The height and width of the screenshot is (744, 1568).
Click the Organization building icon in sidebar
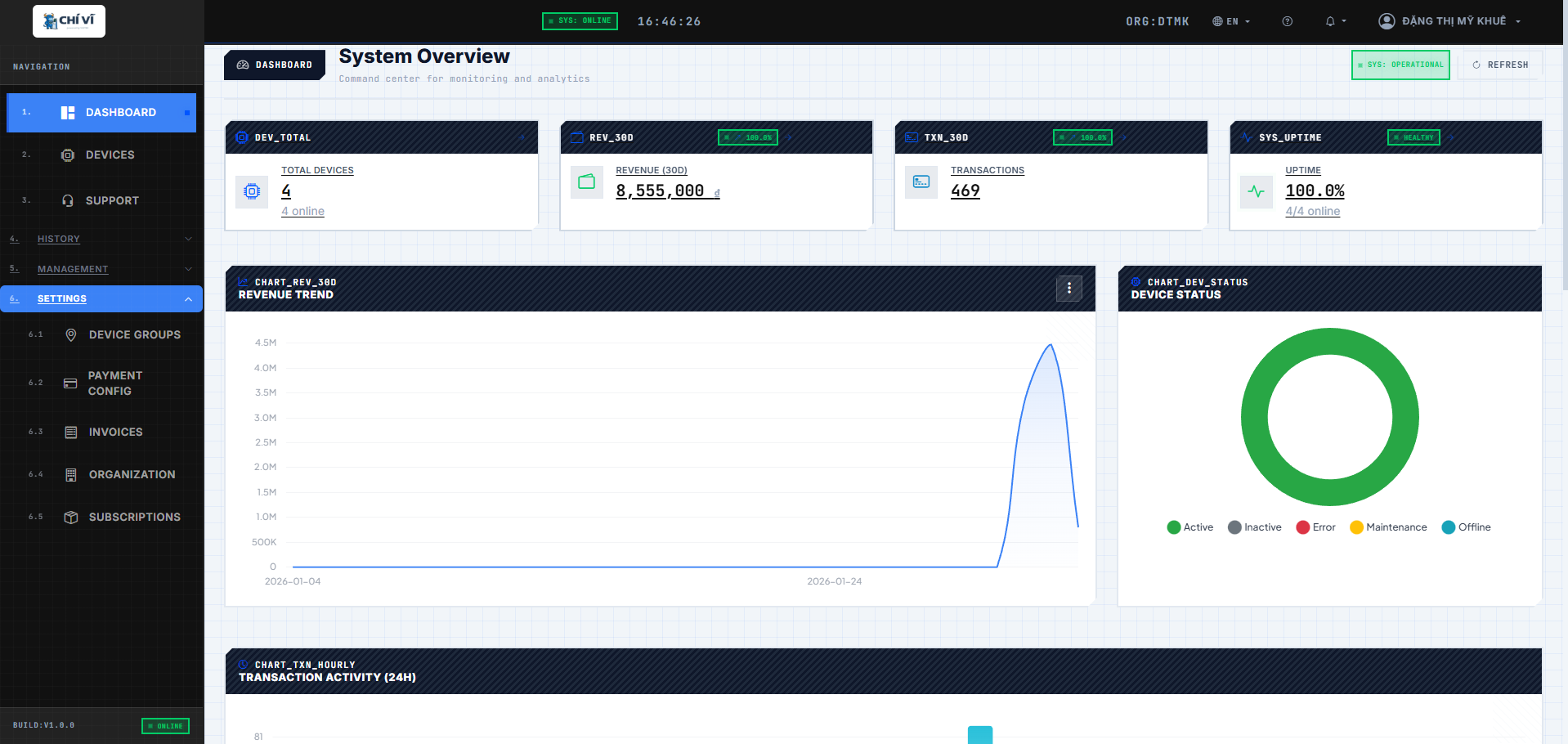click(71, 474)
